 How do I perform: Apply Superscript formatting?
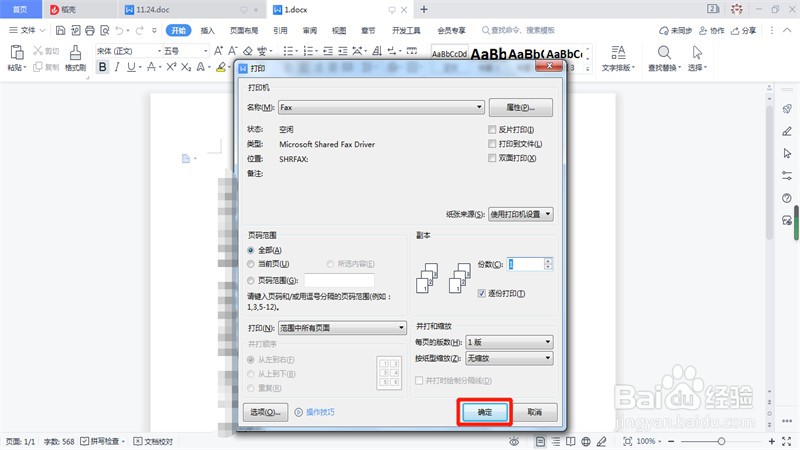(171, 67)
